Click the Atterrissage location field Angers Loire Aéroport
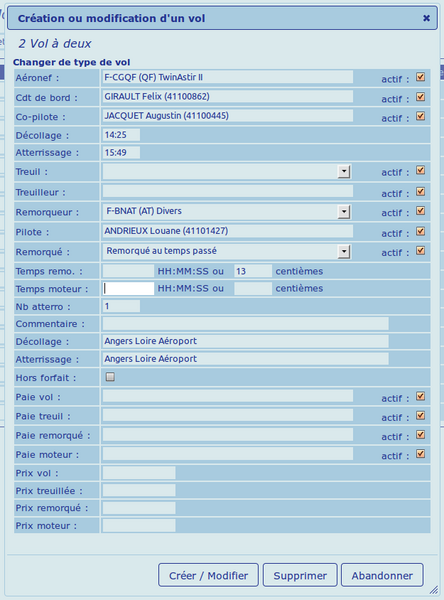Image resolution: width=444 pixels, height=600 pixels. (x=245, y=359)
